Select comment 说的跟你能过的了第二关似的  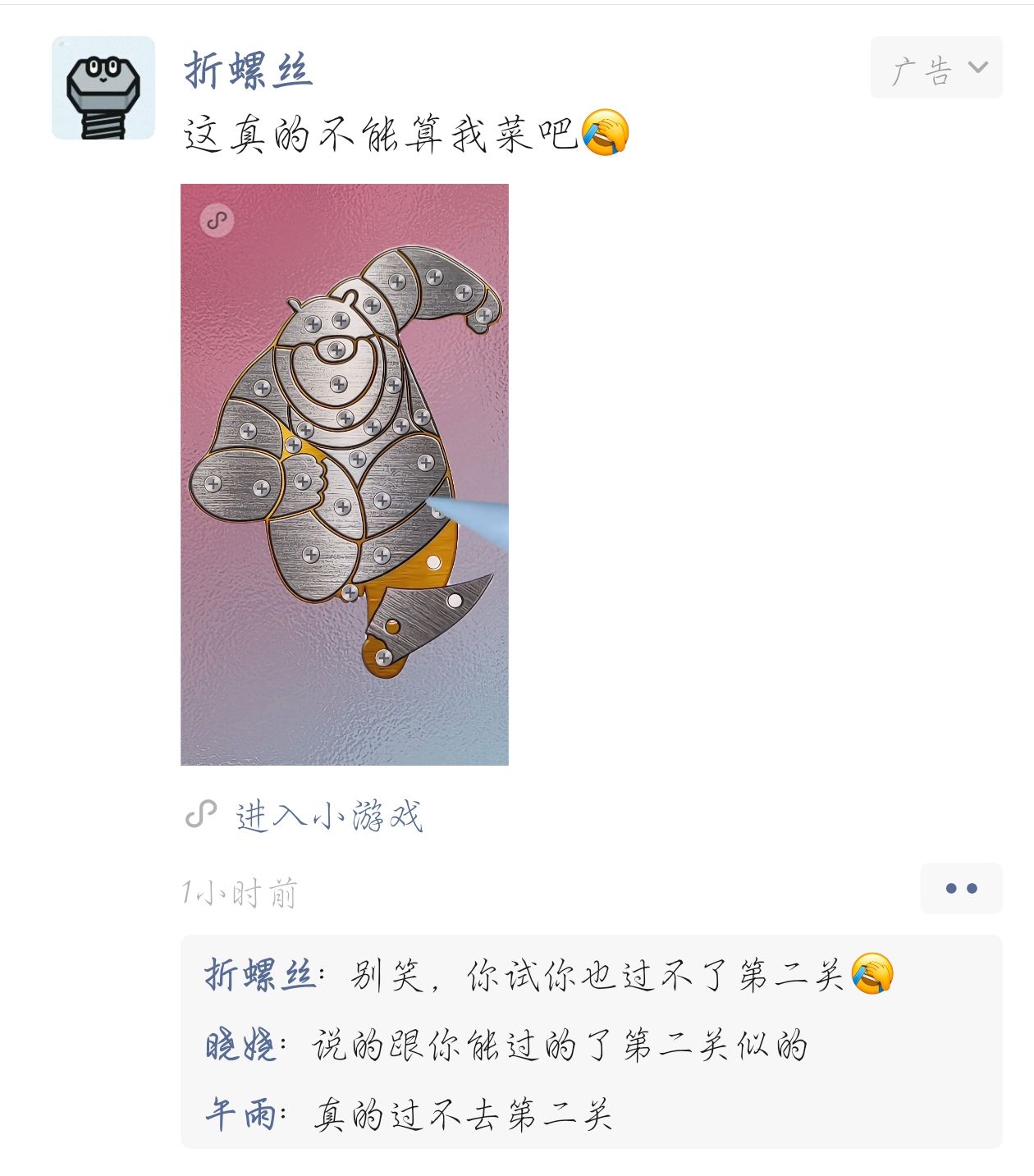click(x=560, y=1045)
